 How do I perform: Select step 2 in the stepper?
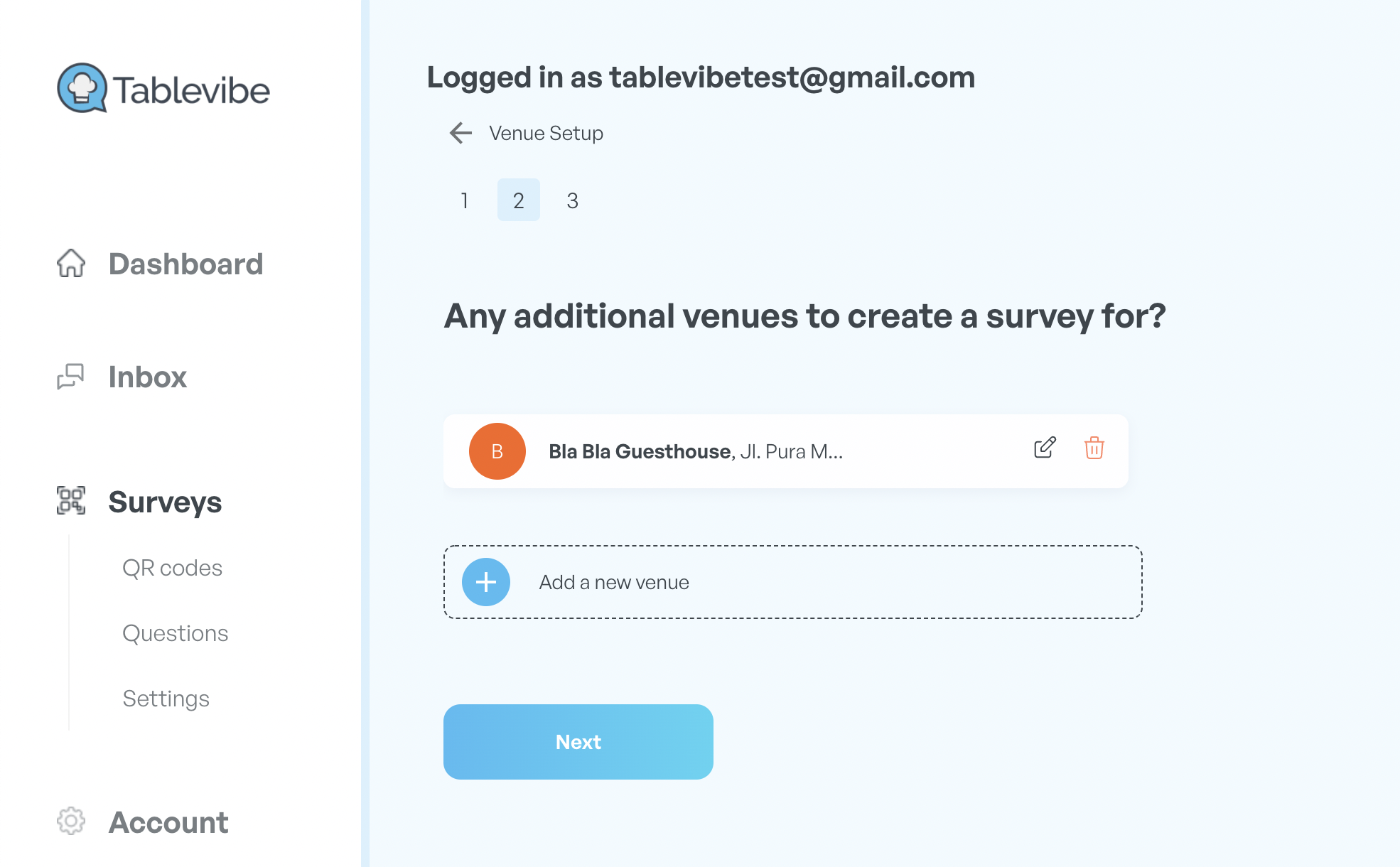coord(519,200)
